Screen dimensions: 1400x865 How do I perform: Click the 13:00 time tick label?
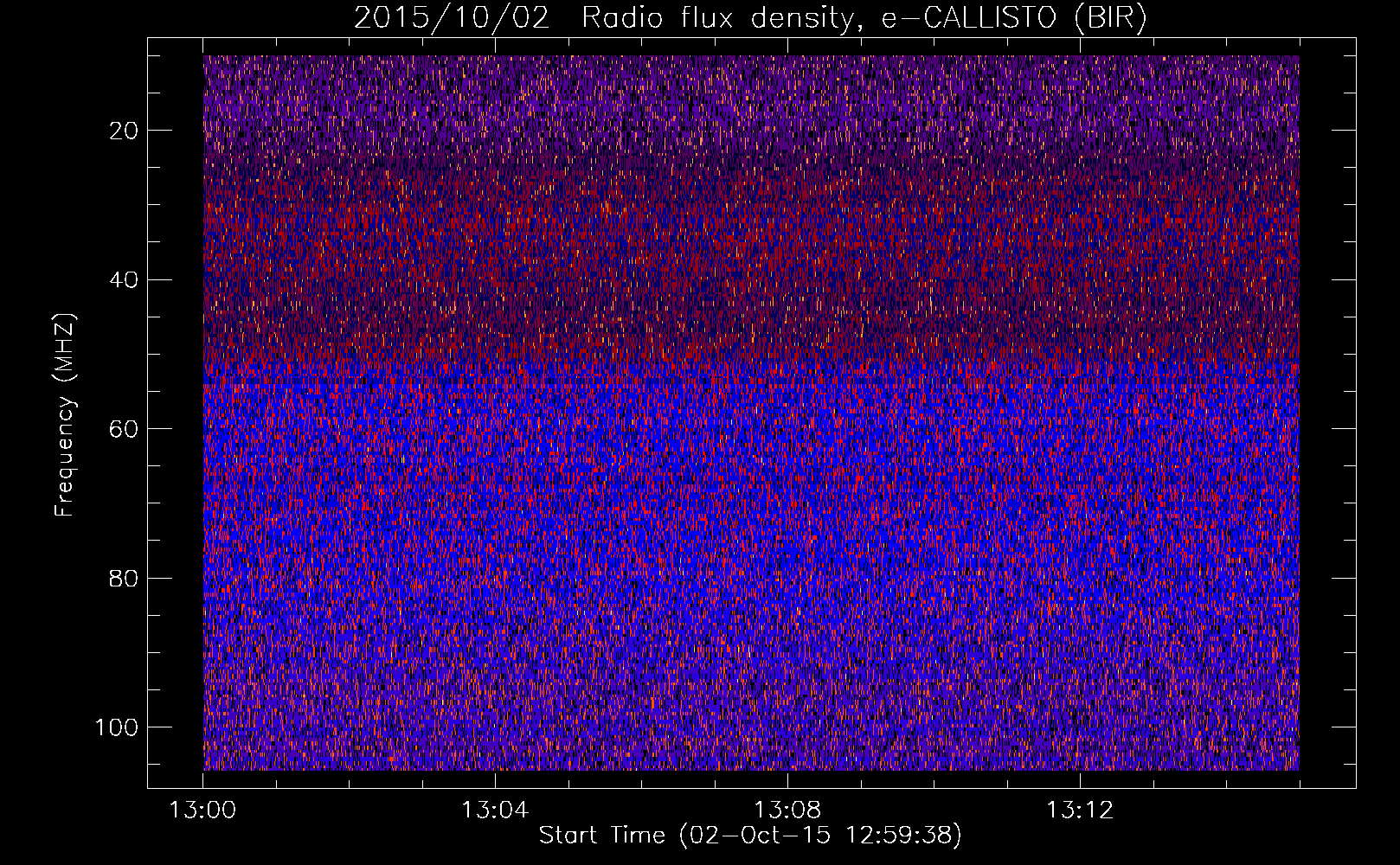coord(202,811)
